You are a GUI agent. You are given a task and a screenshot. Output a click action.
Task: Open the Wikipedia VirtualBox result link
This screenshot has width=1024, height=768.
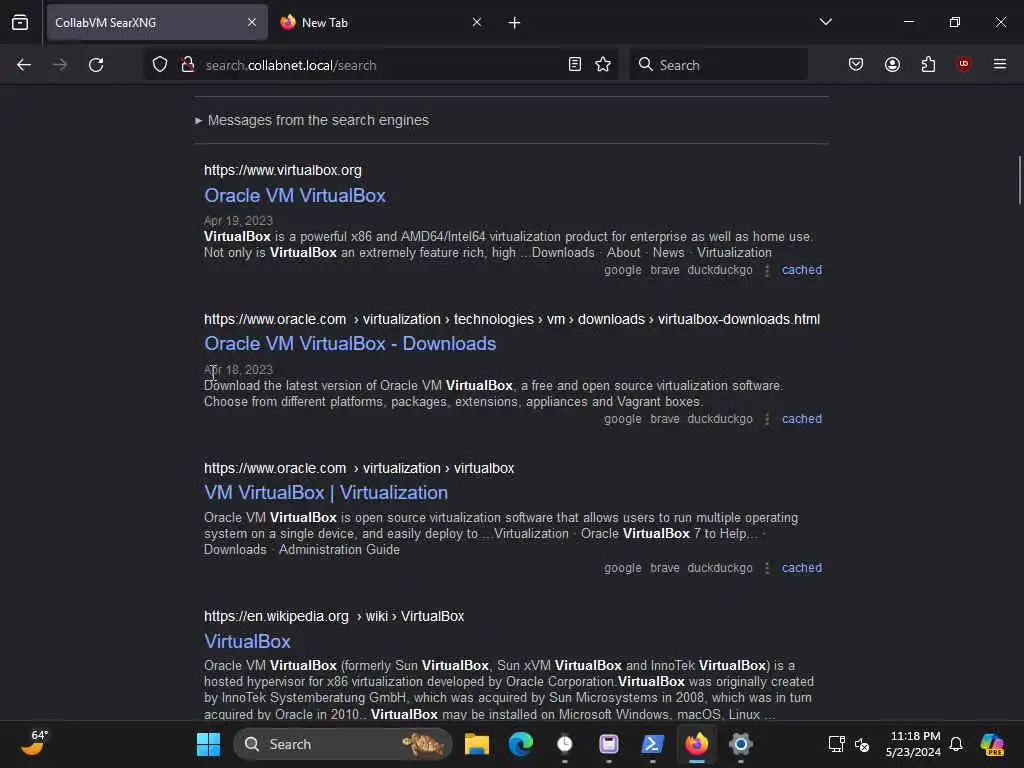[247, 641]
